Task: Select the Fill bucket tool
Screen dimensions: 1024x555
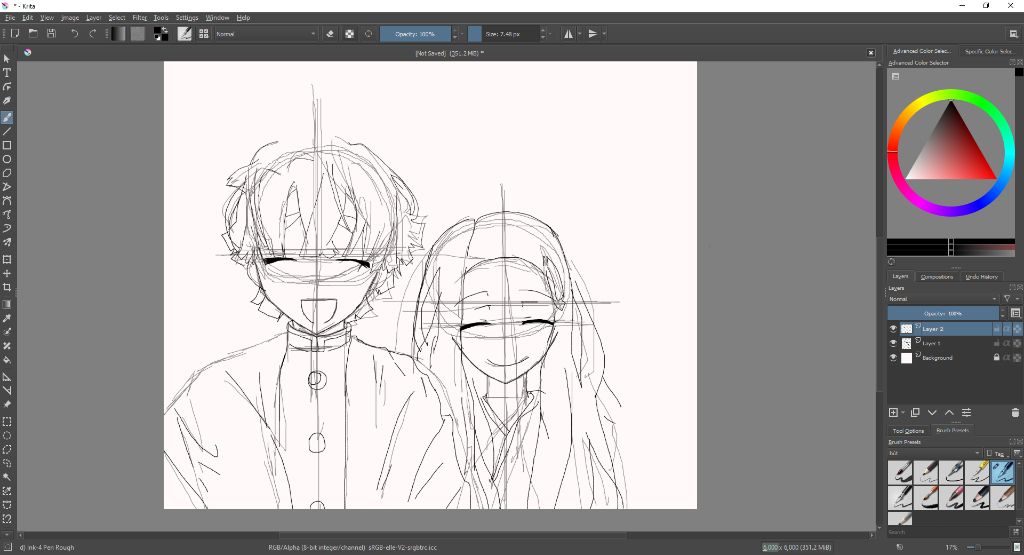Action: pyautogui.click(x=7, y=360)
